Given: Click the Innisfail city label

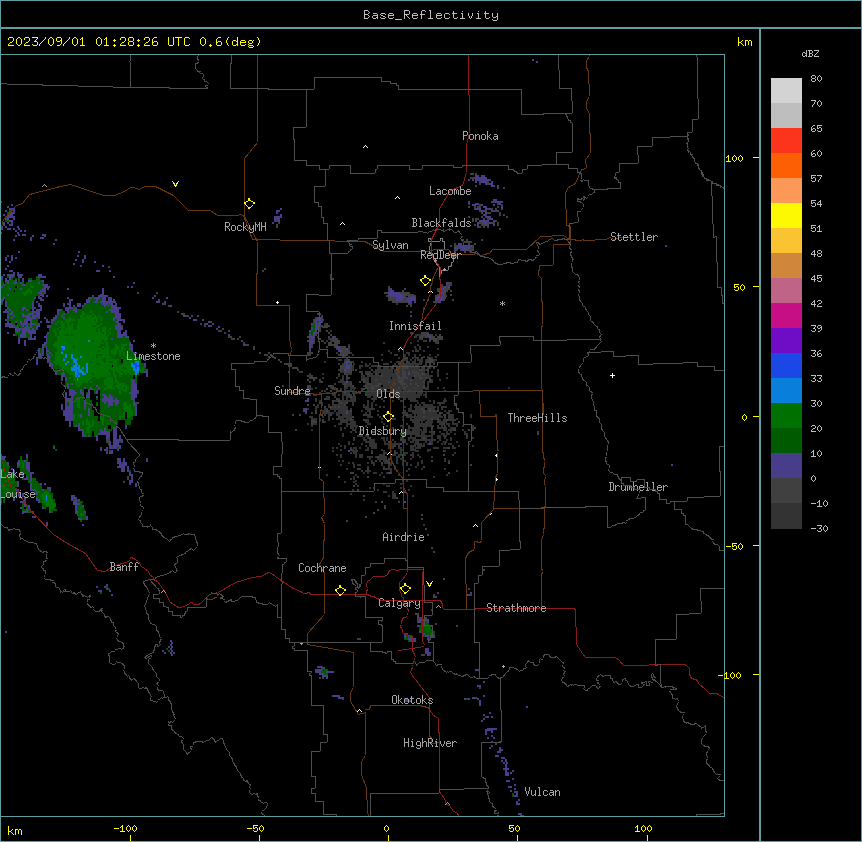Looking at the screenshot, I should coord(415,326).
